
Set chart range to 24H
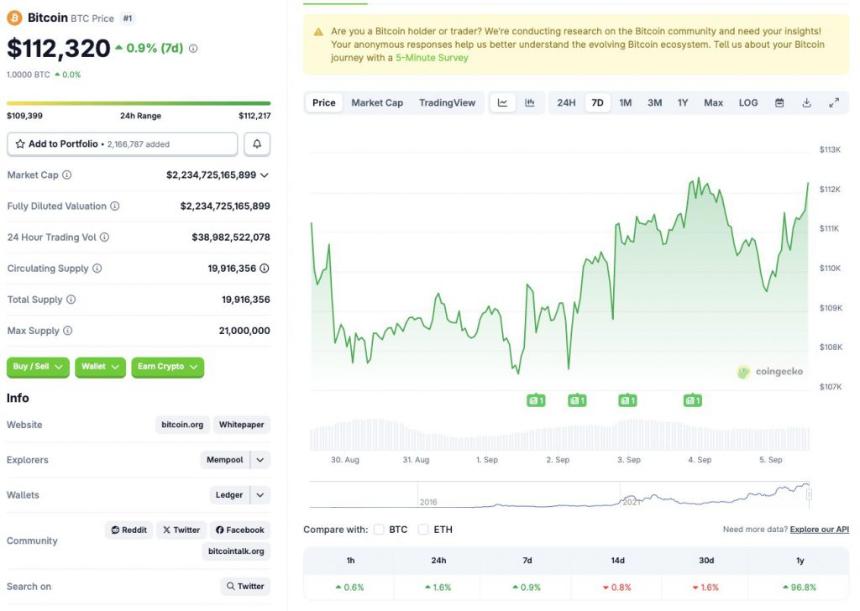[x=567, y=103]
